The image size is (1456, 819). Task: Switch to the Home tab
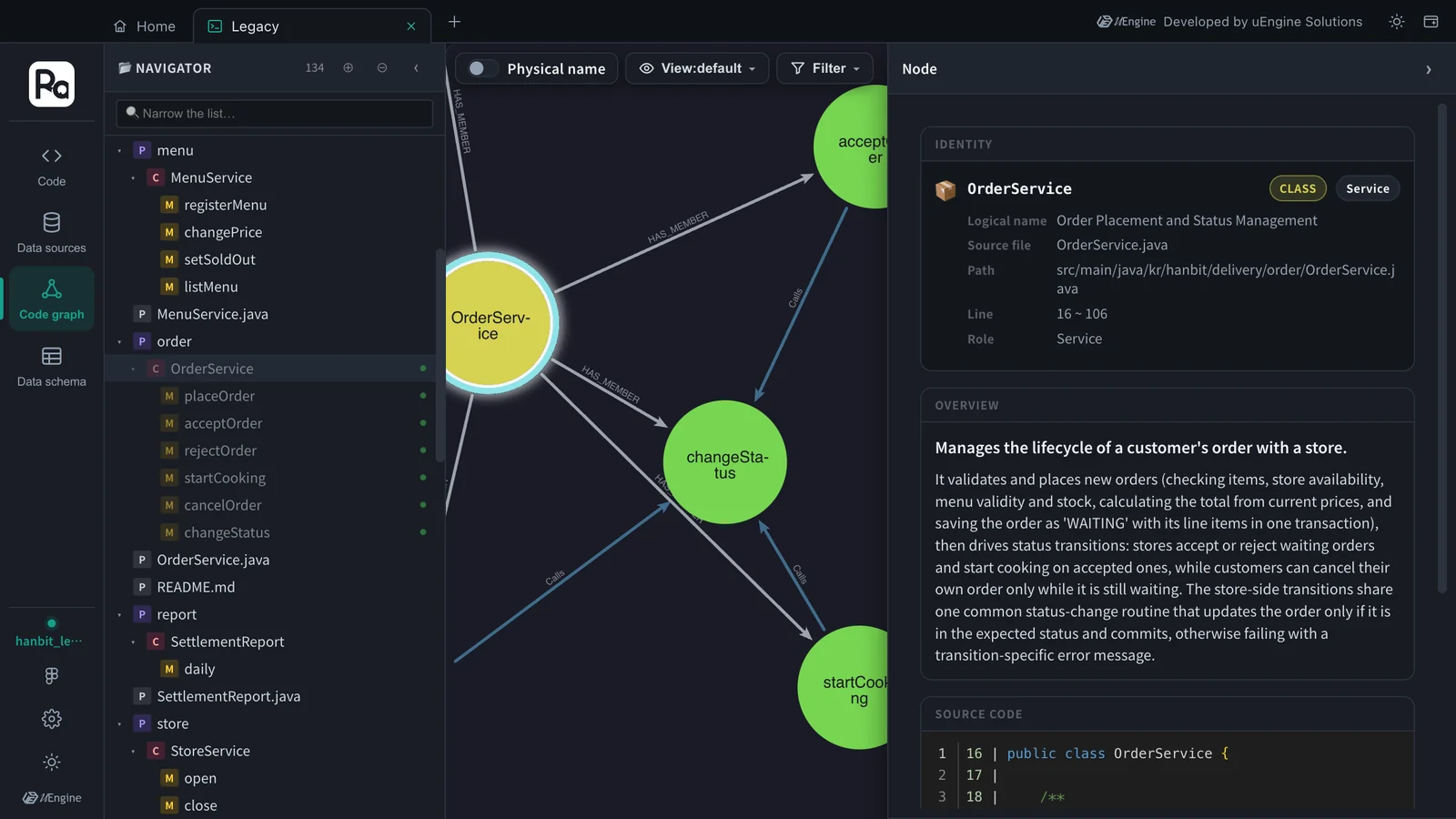coord(145,26)
